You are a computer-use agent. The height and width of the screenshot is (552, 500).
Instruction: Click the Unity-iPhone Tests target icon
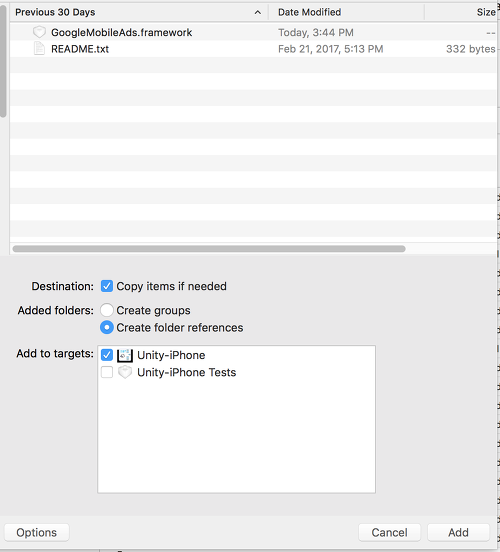click(x=125, y=372)
